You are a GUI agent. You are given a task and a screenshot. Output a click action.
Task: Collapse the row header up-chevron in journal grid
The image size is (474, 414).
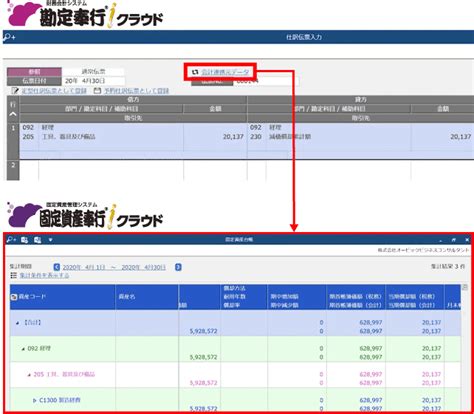tap(13, 114)
